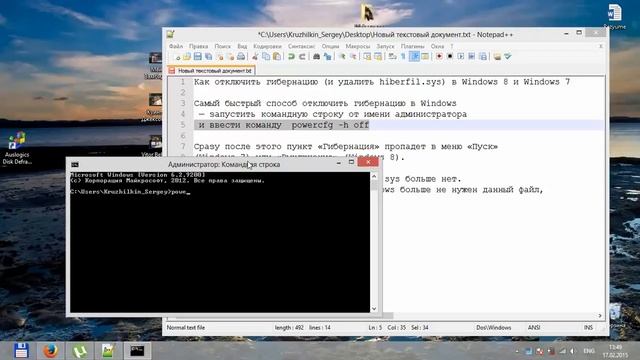640x360 pixels.
Task: Toggle word wrap in Notepad++
Action: coord(392,57)
